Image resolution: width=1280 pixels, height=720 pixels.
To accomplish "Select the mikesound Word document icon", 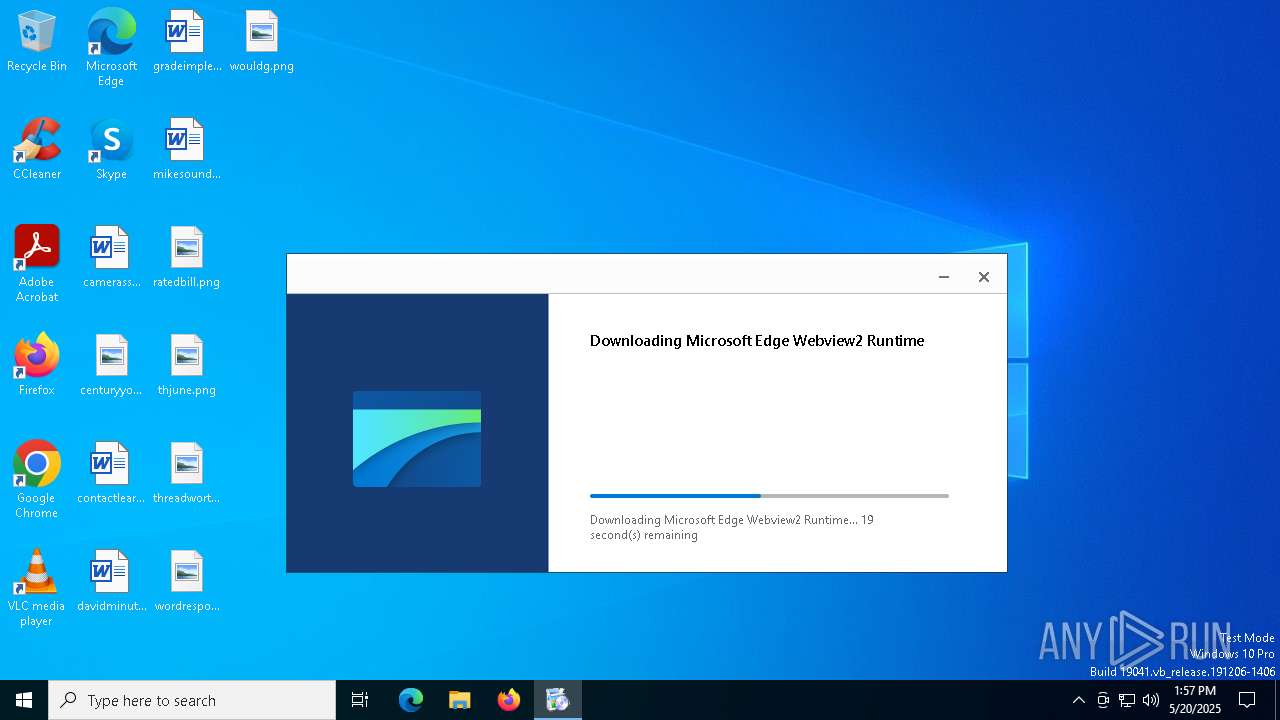I will (x=187, y=149).
